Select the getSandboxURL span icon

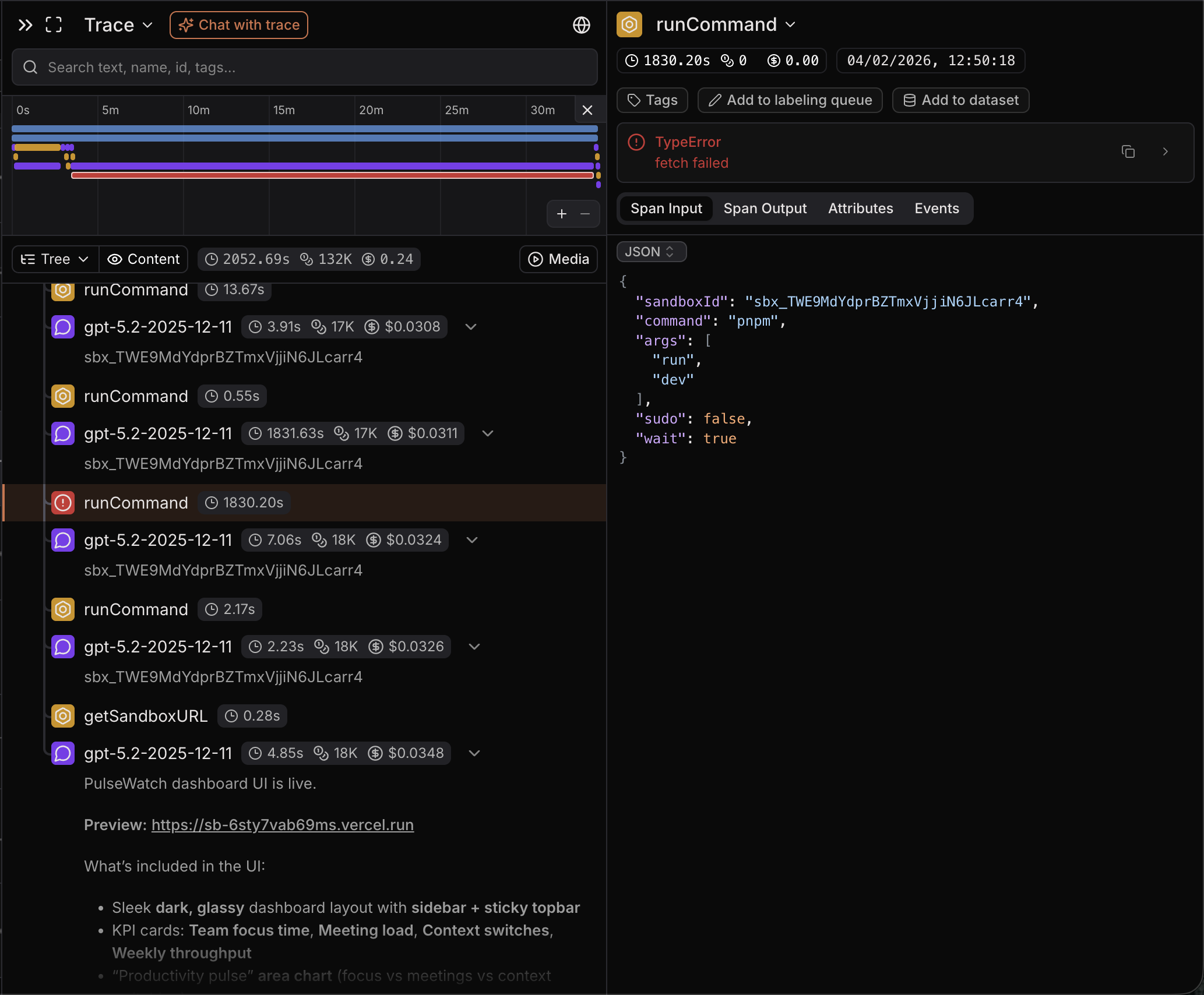coord(62,716)
